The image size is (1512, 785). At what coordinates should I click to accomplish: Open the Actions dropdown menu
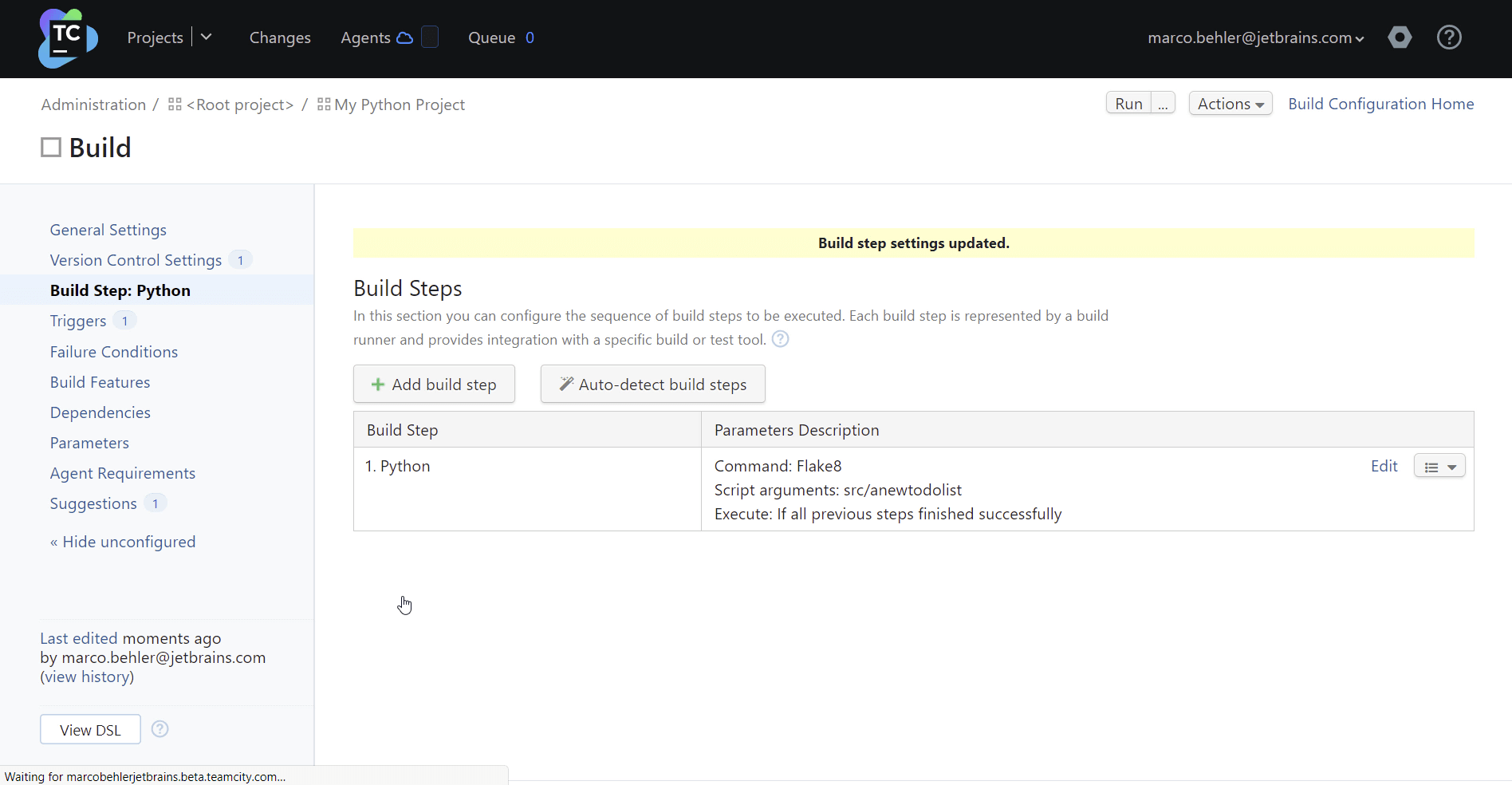[1230, 104]
